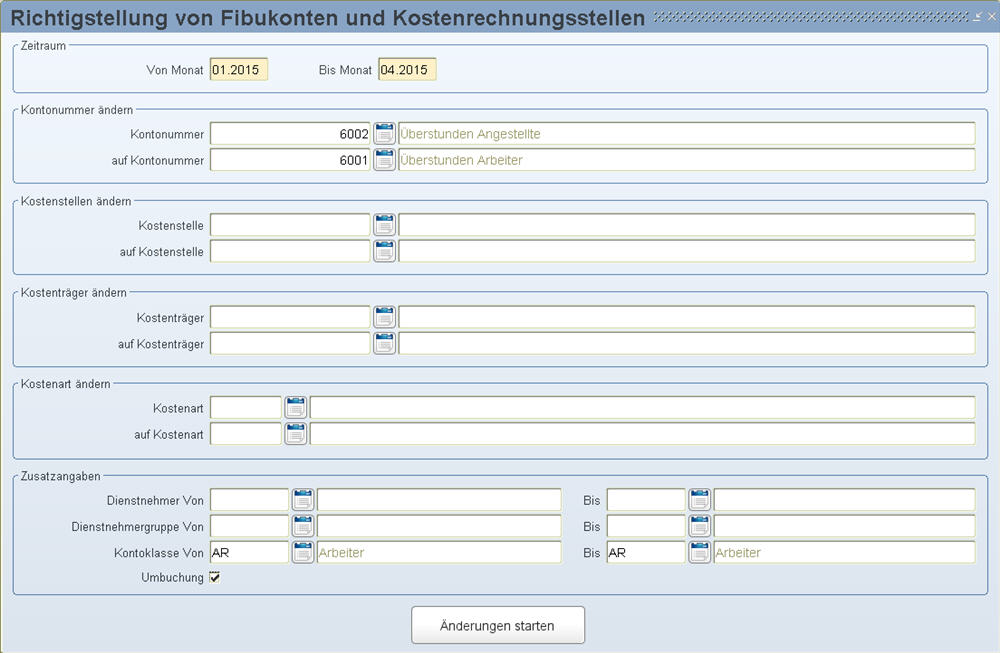This screenshot has height=653, width=1000.
Task: Click the empty auf Kostenart input field
Action: point(246,434)
